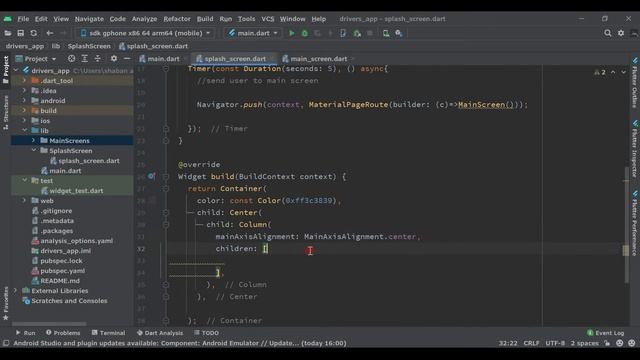Open the Flutter Performance side panel

(x=635, y=223)
